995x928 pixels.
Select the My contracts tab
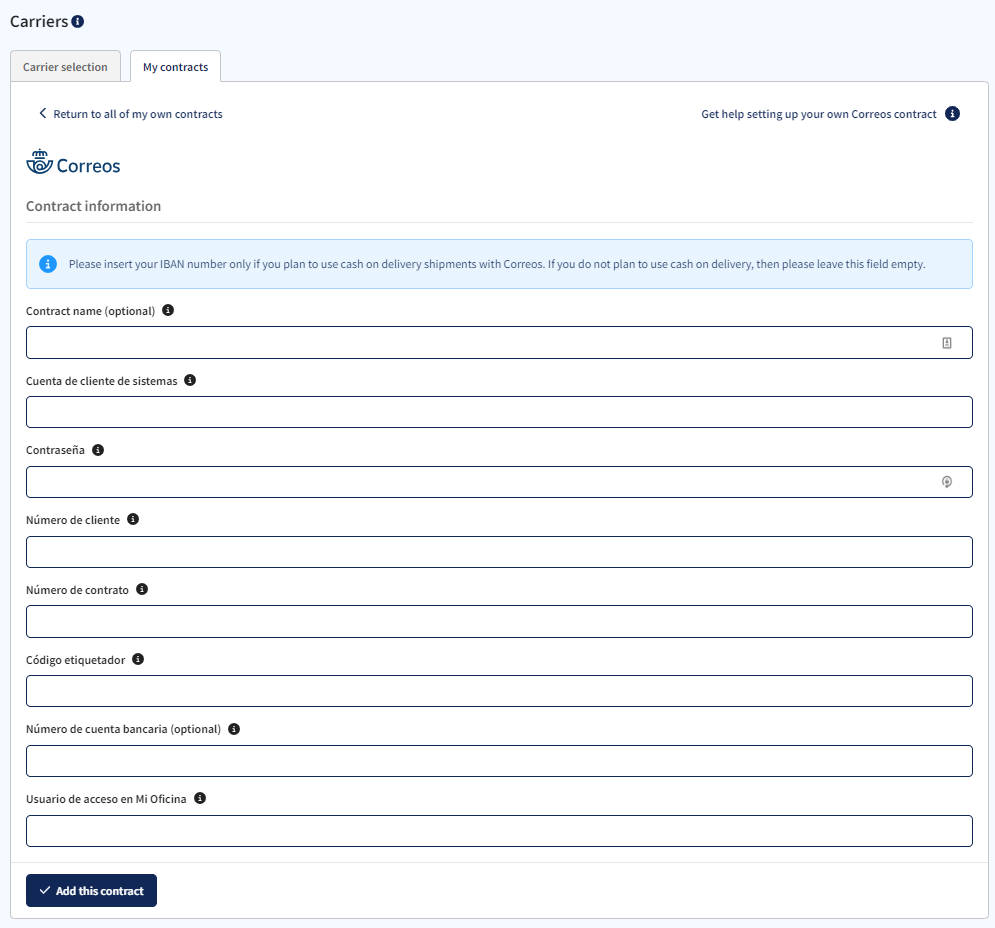[x=174, y=66]
